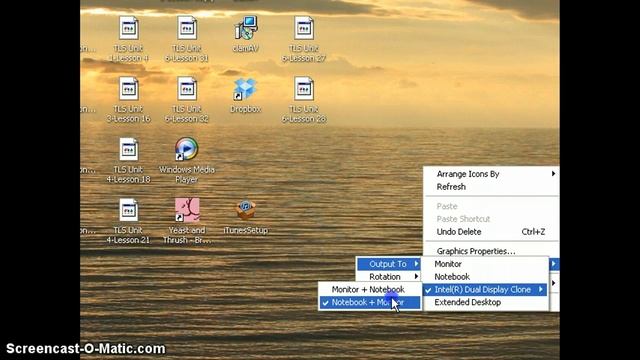Select the TLS Unit 6-Lesson 28 document icon

point(304,89)
